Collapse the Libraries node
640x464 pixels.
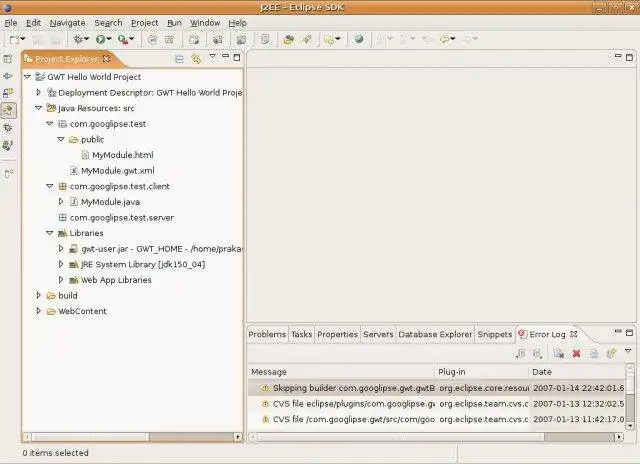click(x=50, y=233)
